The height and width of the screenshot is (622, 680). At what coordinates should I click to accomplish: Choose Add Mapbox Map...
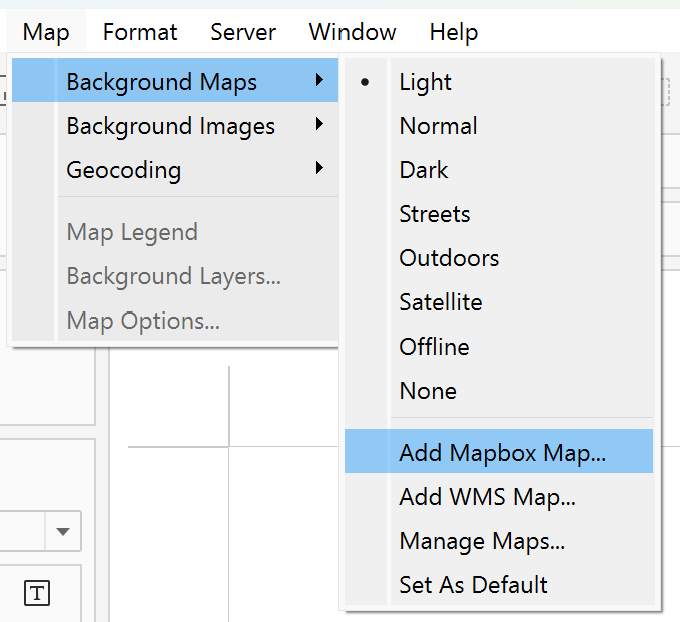[499, 451]
